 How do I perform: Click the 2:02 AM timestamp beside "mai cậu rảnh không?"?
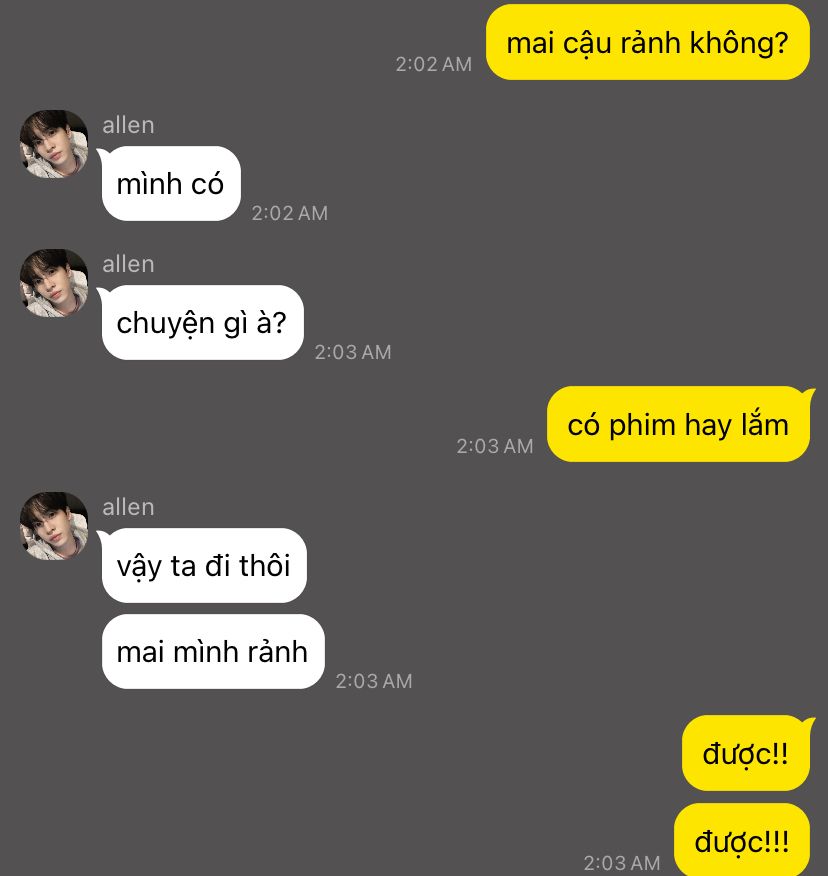tap(434, 64)
